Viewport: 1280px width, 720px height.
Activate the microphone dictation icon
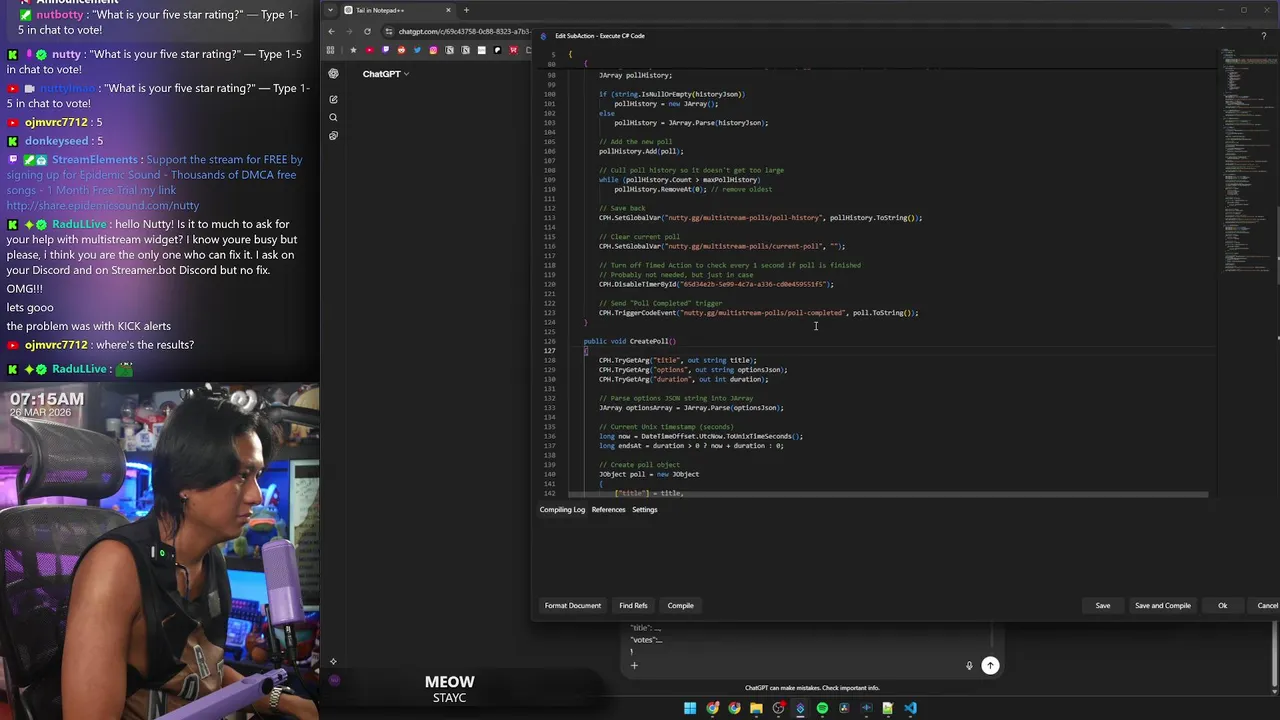click(x=969, y=665)
